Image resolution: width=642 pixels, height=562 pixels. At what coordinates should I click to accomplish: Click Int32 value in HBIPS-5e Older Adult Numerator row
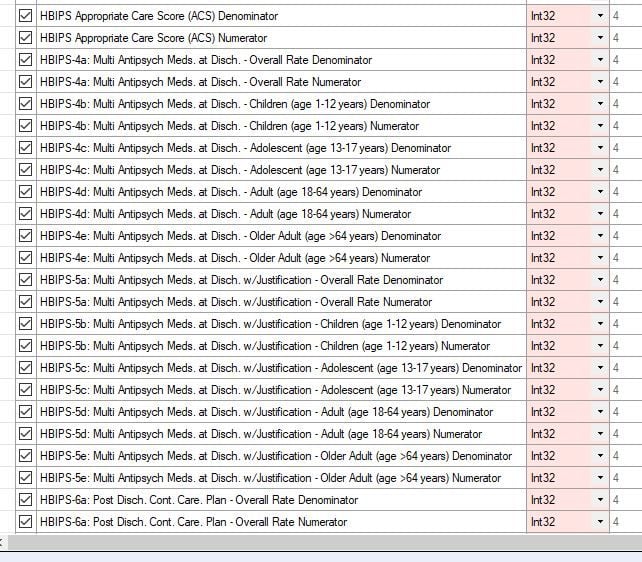coord(543,478)
